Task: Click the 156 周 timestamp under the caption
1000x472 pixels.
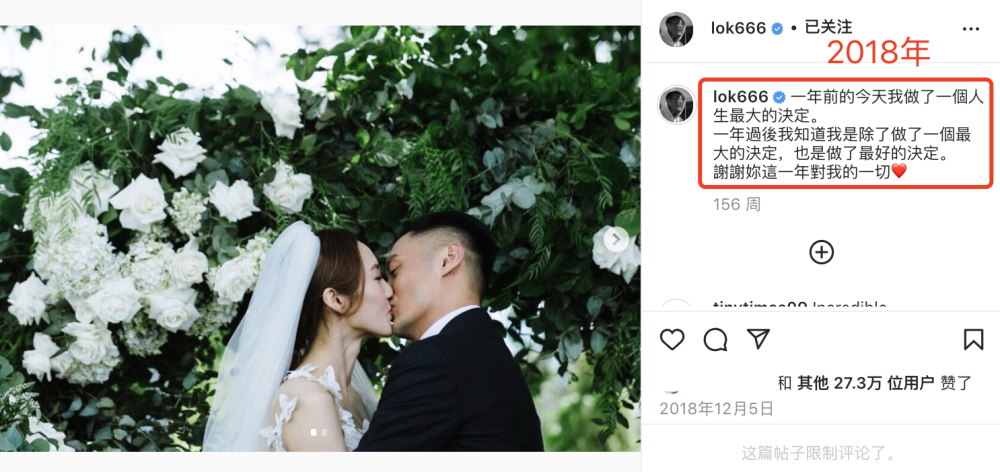Action: click(x=737, y=204)
